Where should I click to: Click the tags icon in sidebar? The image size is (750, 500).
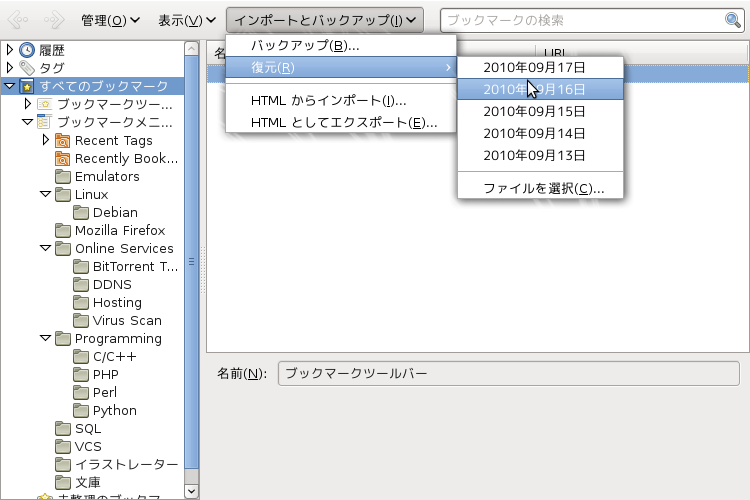pos(27,68)
